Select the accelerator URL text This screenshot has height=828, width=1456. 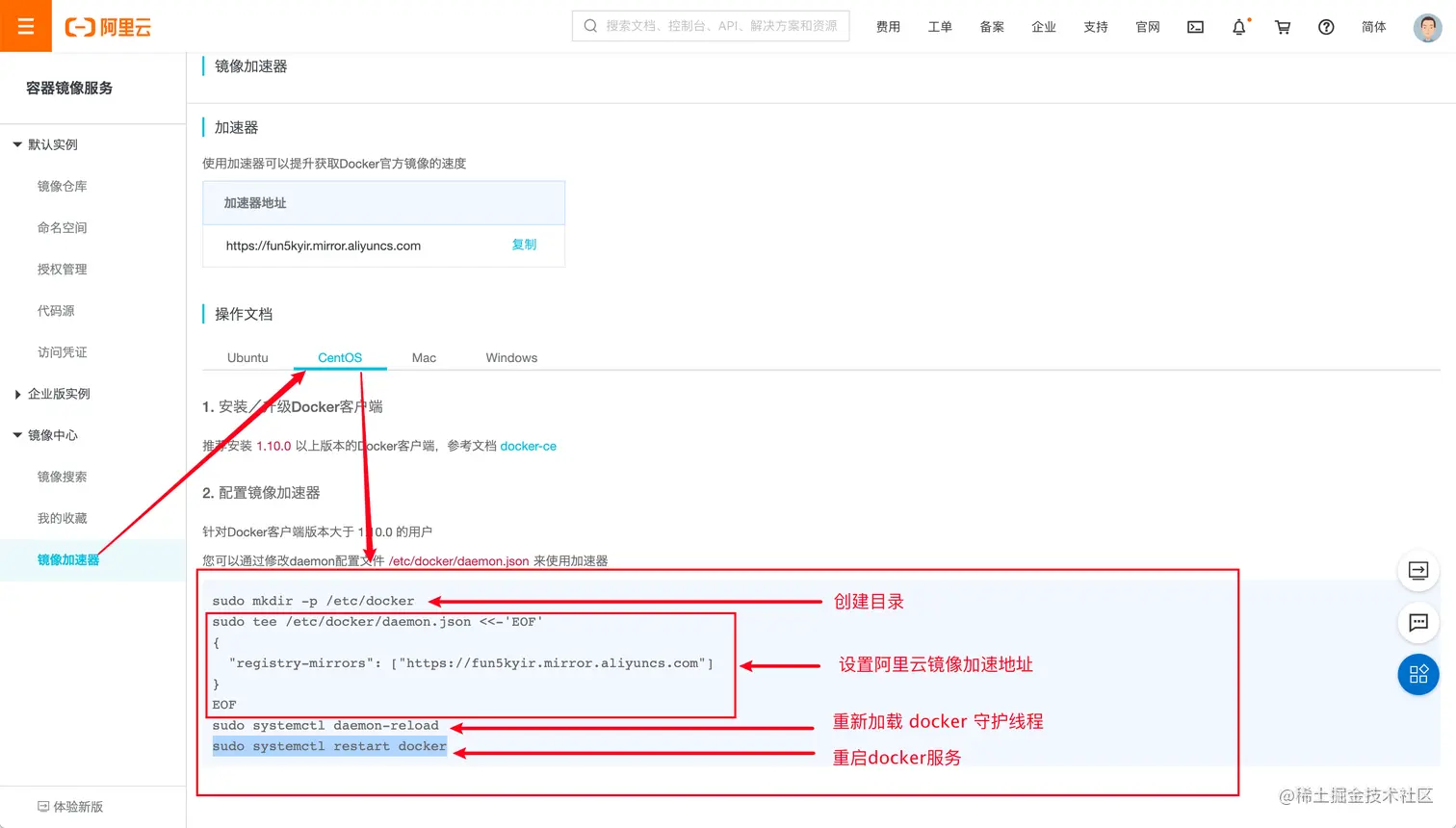click(324, 246)
